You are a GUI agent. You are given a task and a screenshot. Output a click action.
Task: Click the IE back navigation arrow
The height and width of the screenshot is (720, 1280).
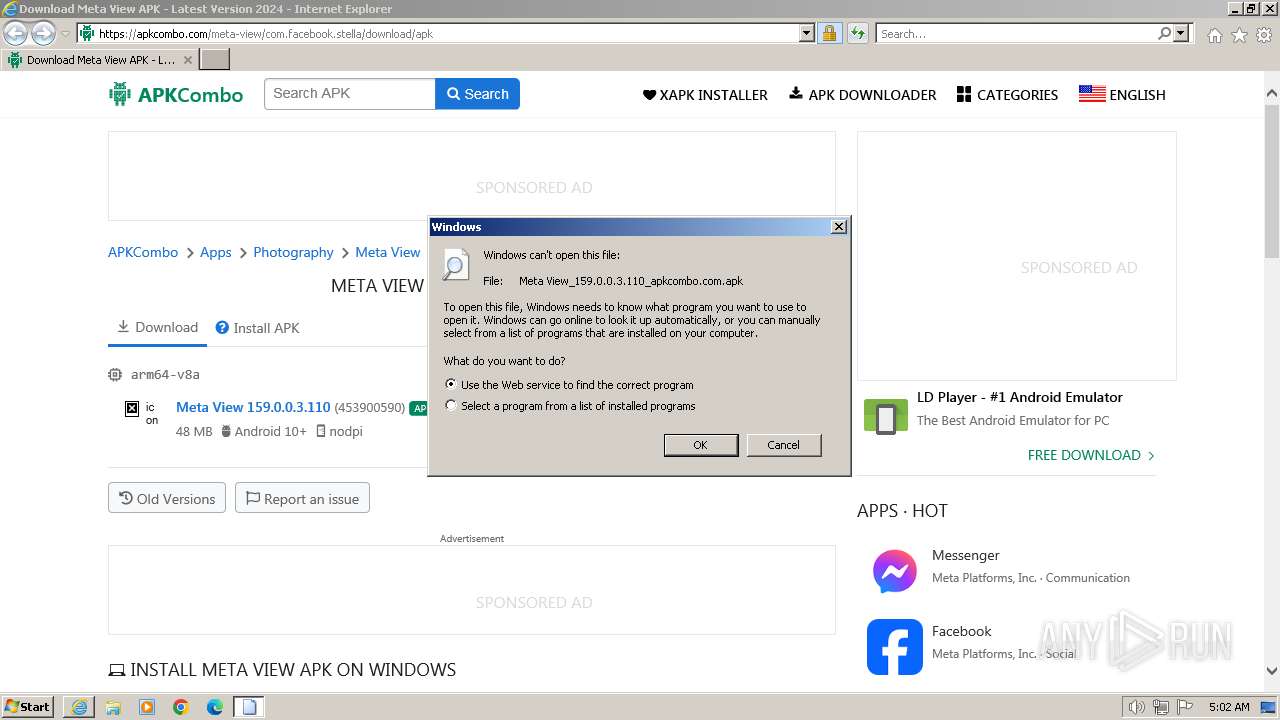16,34
